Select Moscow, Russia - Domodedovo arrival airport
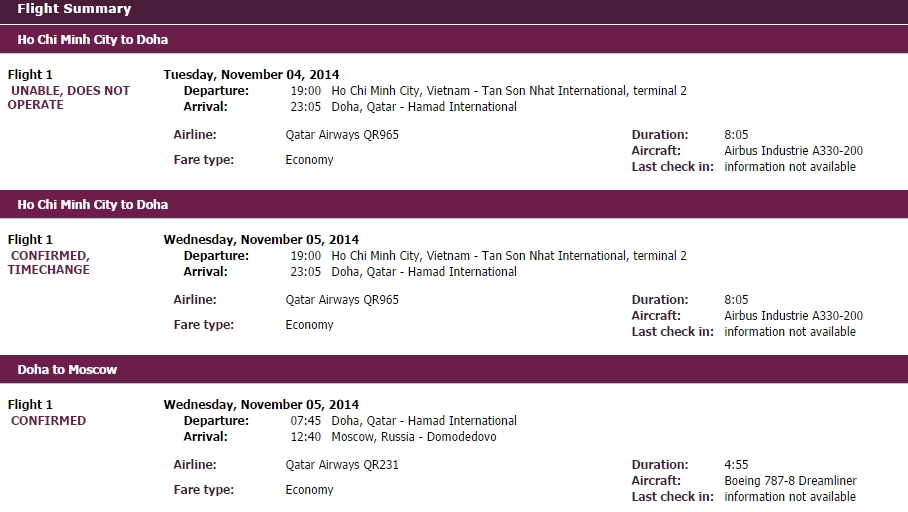The image size is (908, 512). pyautogui.click(x=413, y=437)
